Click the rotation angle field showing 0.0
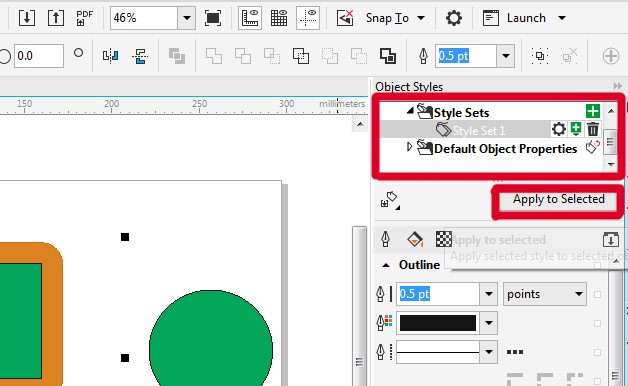Image resolution: width=628 pixels, height=386 pixels. click(x=39, y=56)
